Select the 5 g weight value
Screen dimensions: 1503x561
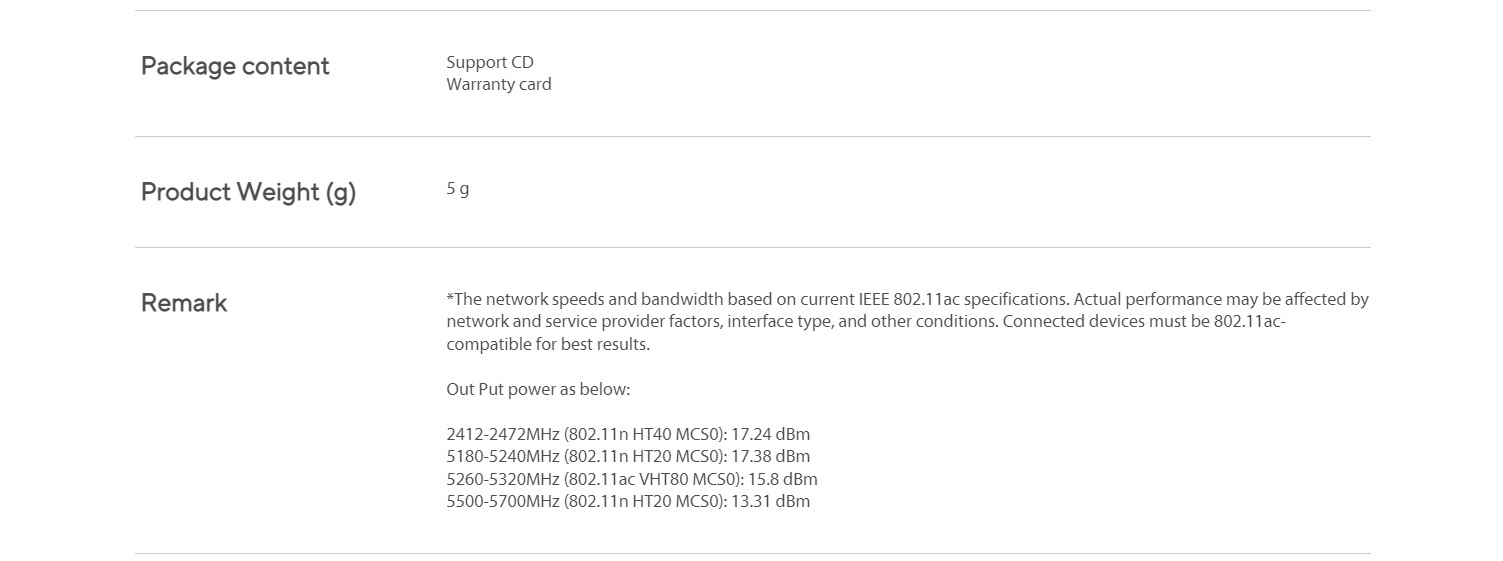[x=457, y=188]
